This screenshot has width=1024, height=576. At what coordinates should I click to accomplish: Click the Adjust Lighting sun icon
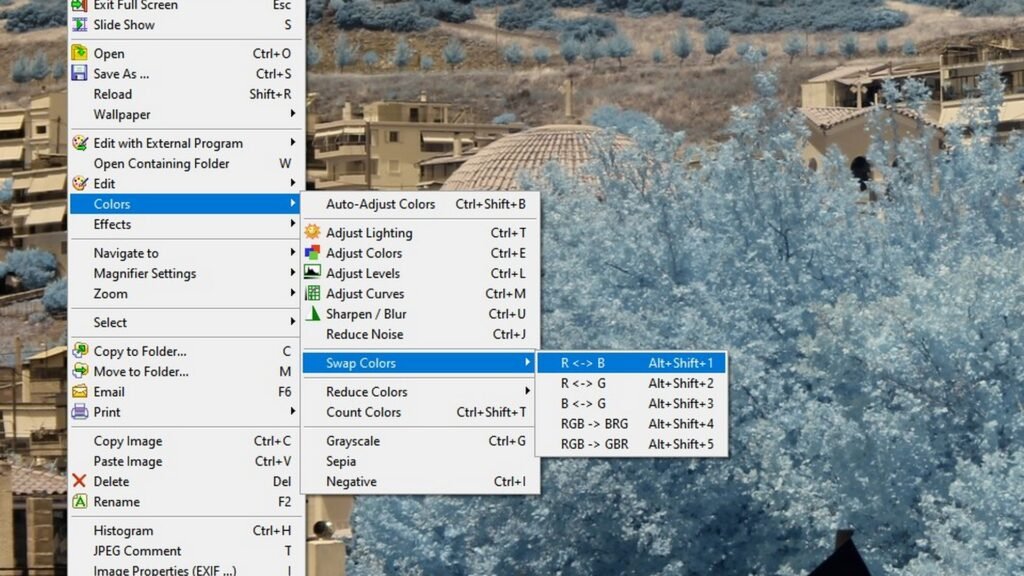(312, 232)
